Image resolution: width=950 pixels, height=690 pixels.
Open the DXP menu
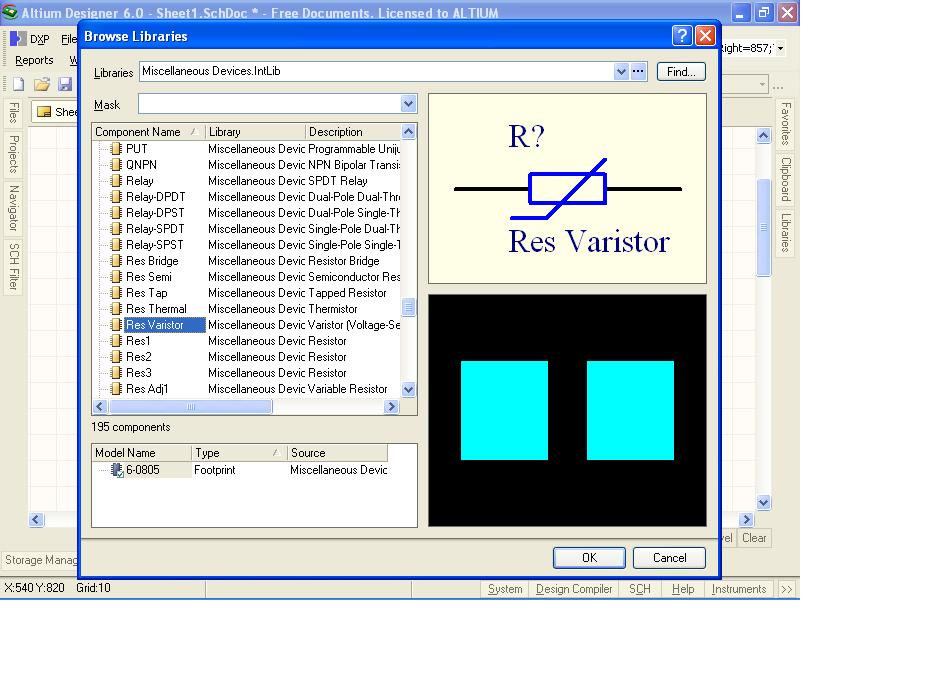click(x=39, y=39)
